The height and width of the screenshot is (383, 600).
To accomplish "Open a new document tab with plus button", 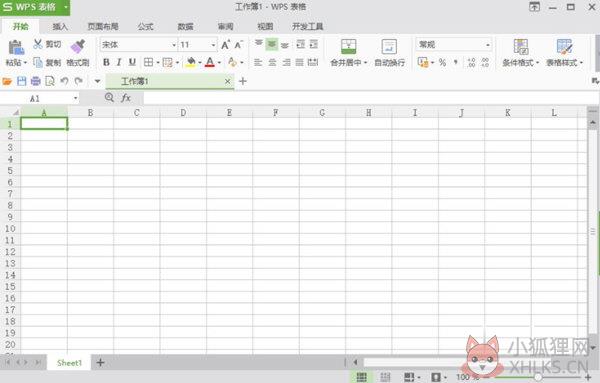I will pos(243,81).
